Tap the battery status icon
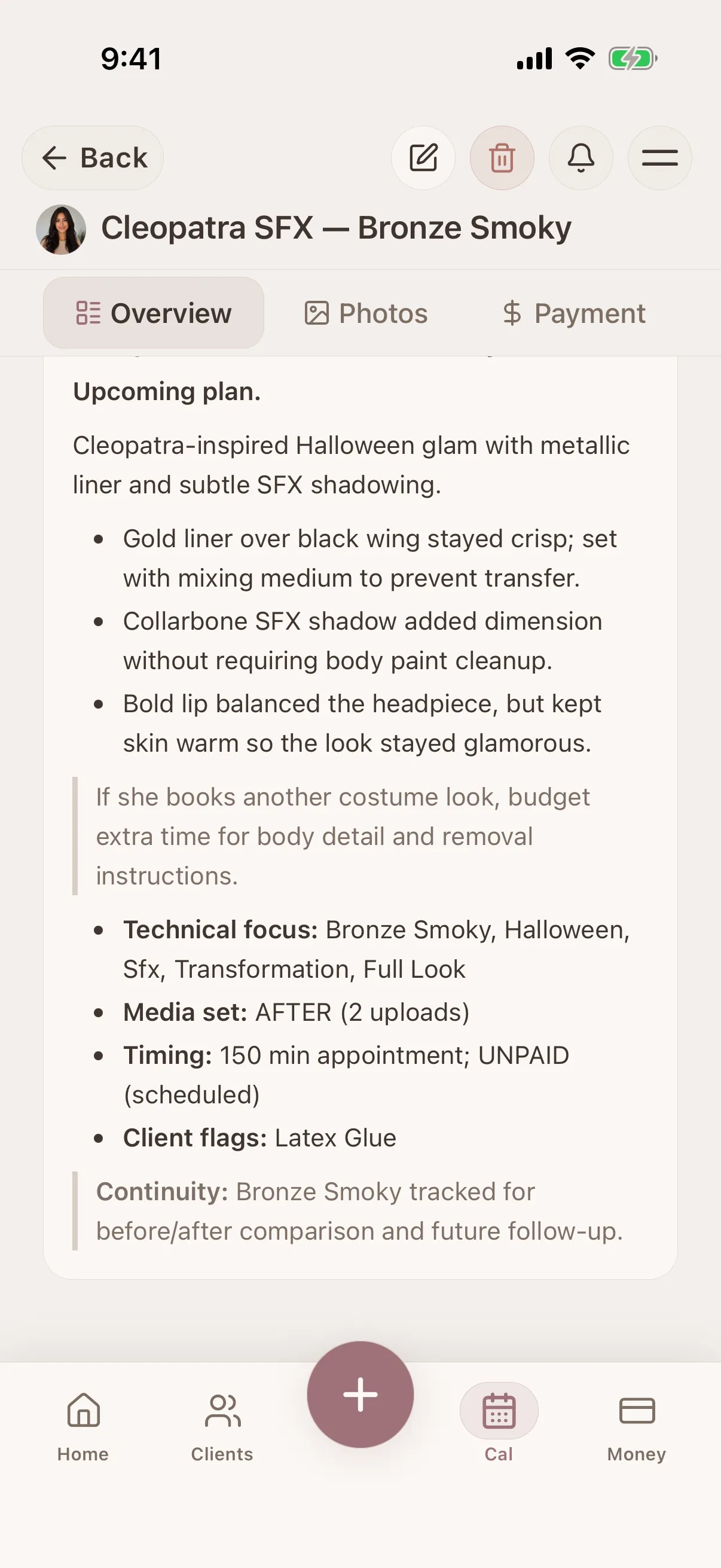Image resolution: width=721 pixels, height=1568 pixels. pos(633,59)
